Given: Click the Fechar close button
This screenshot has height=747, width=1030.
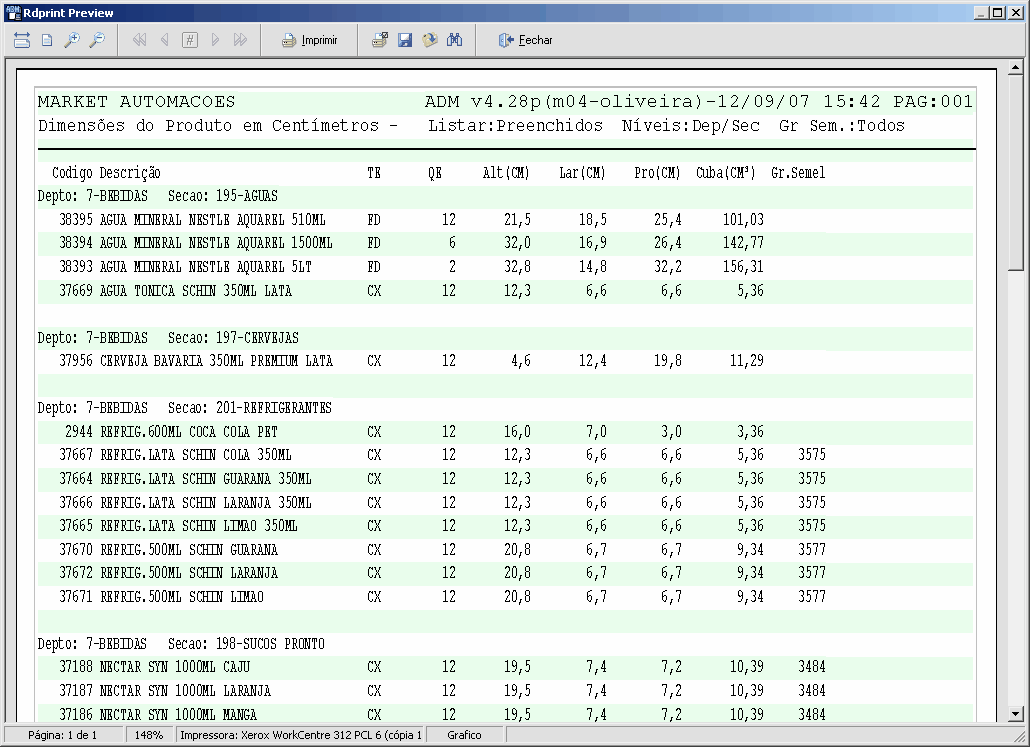Looking at the screenshot, I should click(525, 40).
